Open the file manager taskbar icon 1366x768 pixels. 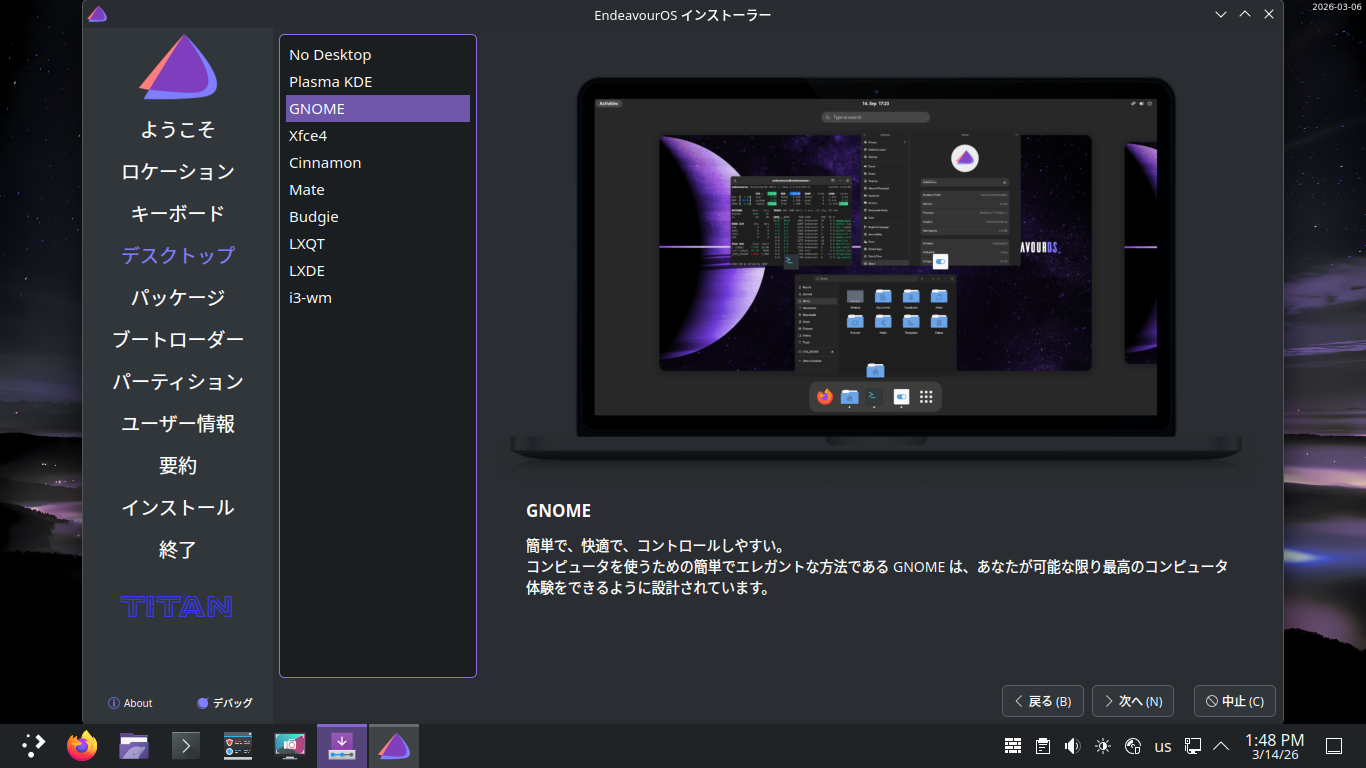point(134,746)
